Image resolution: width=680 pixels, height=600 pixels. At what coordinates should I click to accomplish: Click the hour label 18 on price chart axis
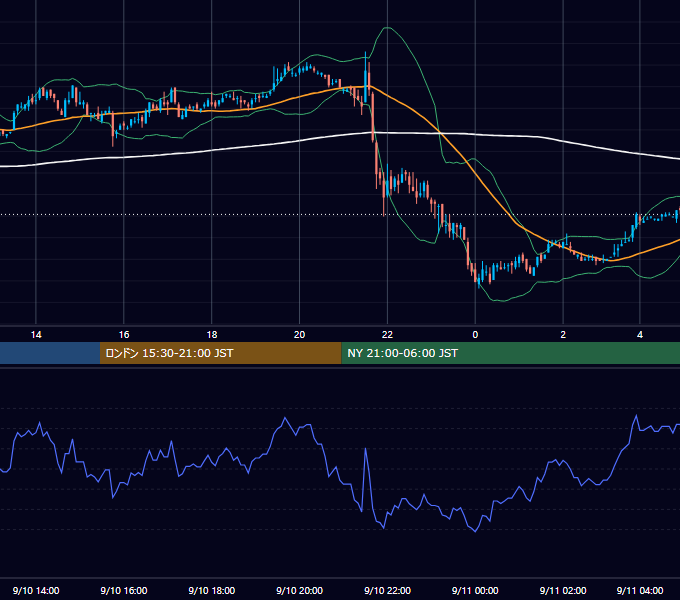pyautogui.click(x=212, y=335)
